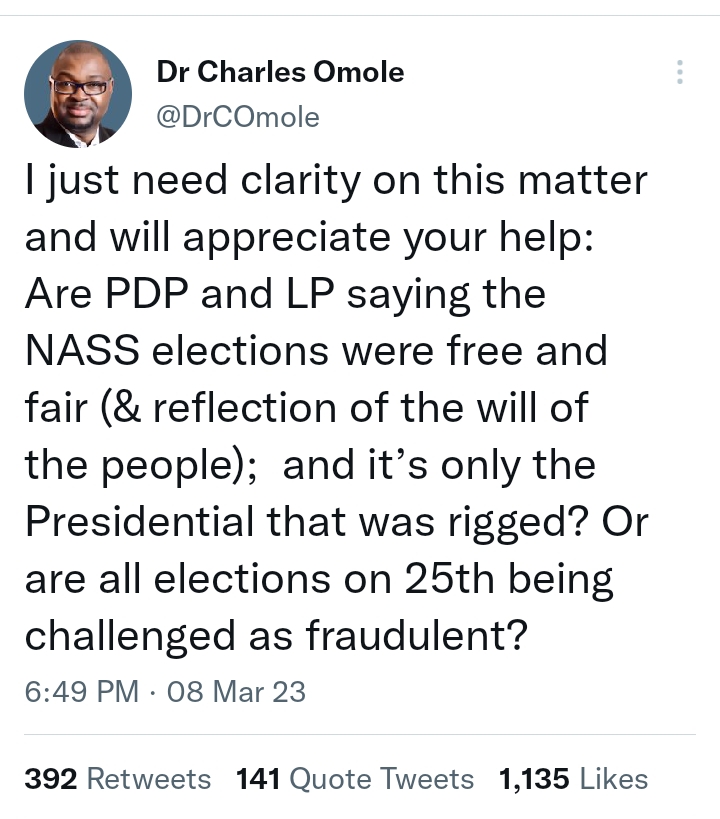
Task: Open the Dr Charles Omole display name
Action: [280, 72]
